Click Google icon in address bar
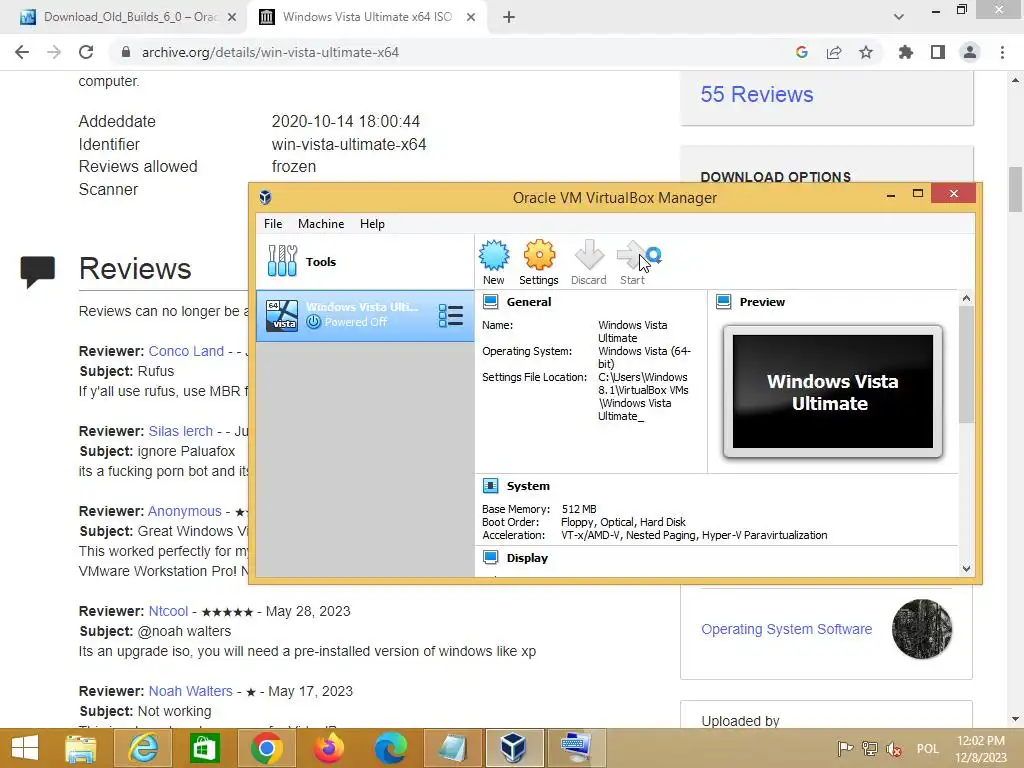 (802, 52)
